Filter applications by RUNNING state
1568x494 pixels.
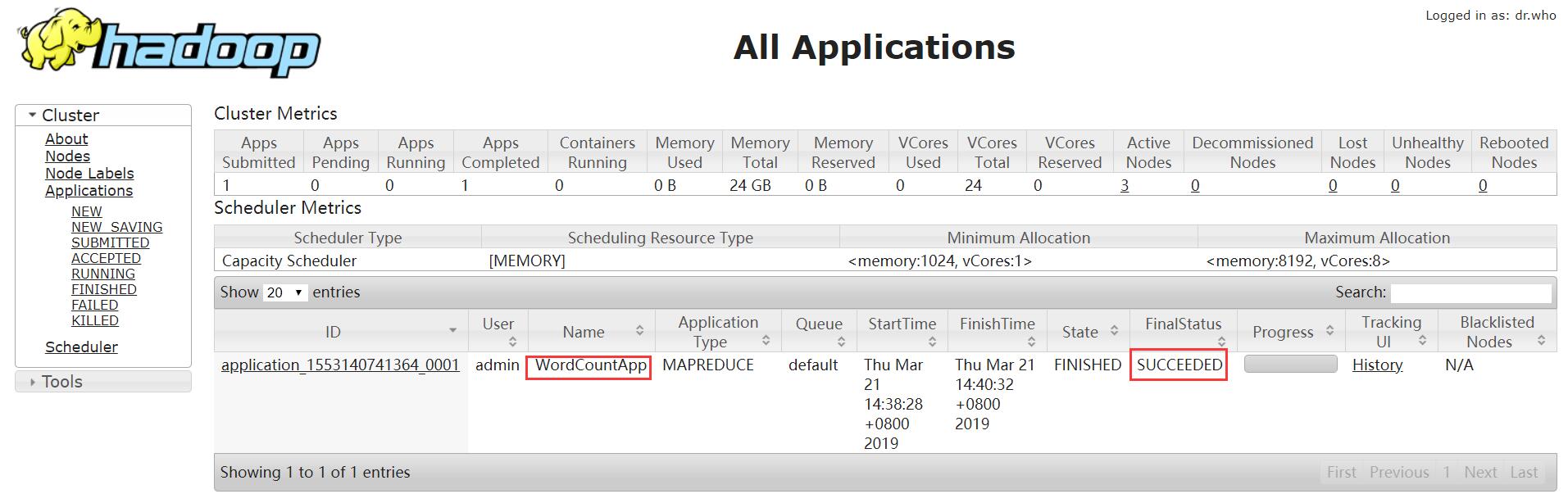[103, 274]
